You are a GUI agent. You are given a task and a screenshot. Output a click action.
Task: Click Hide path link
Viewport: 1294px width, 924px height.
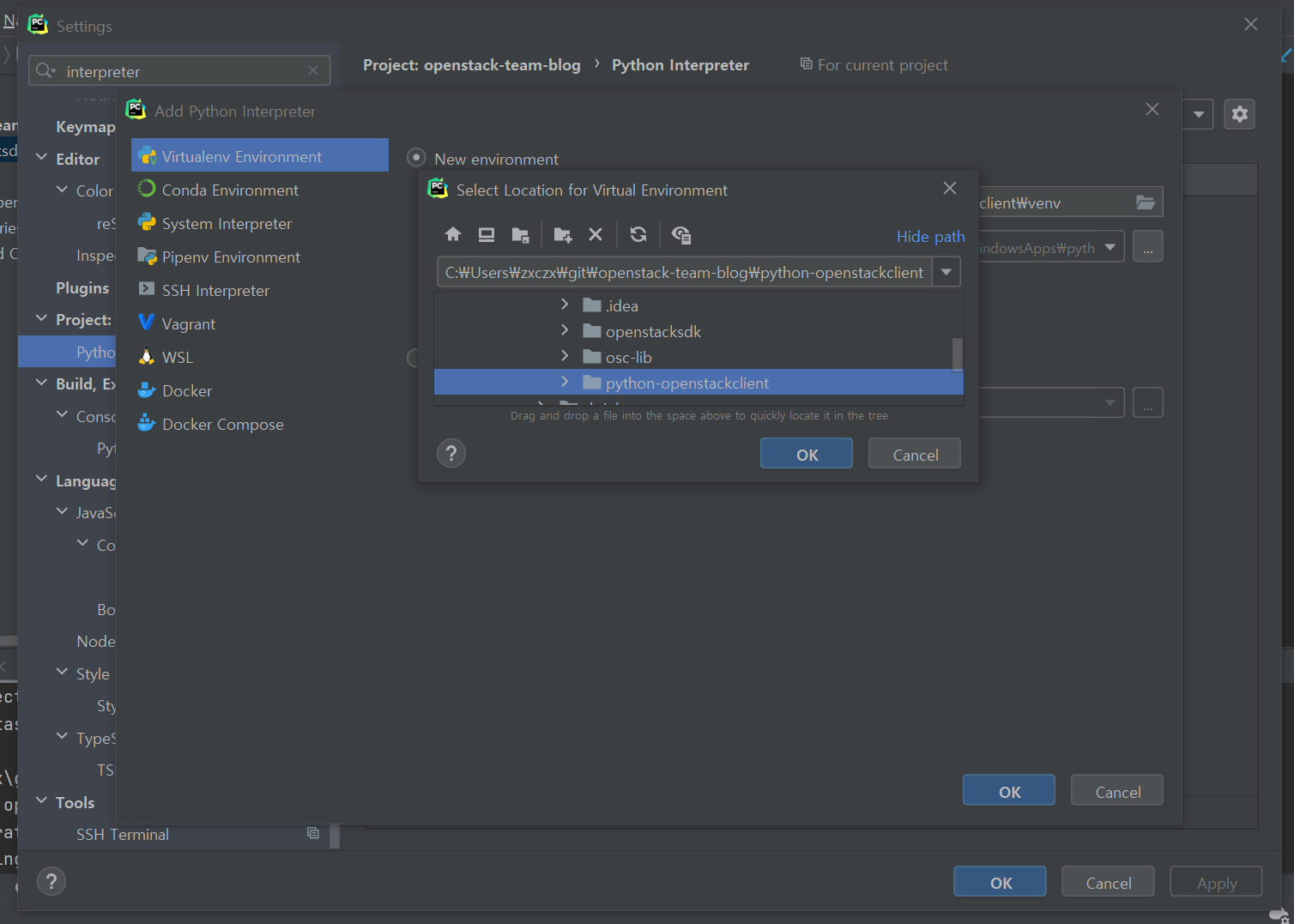coord(930,236)
